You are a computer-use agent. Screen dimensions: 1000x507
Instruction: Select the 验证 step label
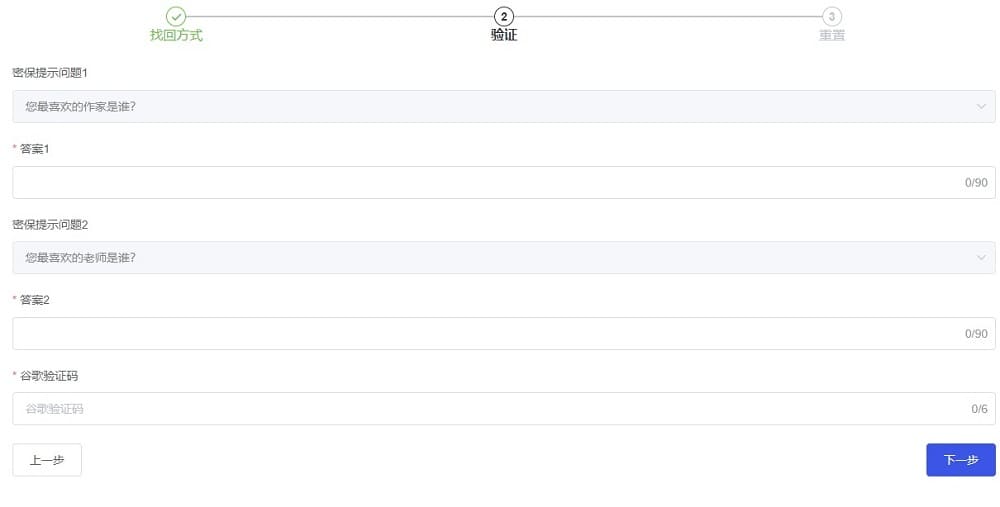[504, 35]
